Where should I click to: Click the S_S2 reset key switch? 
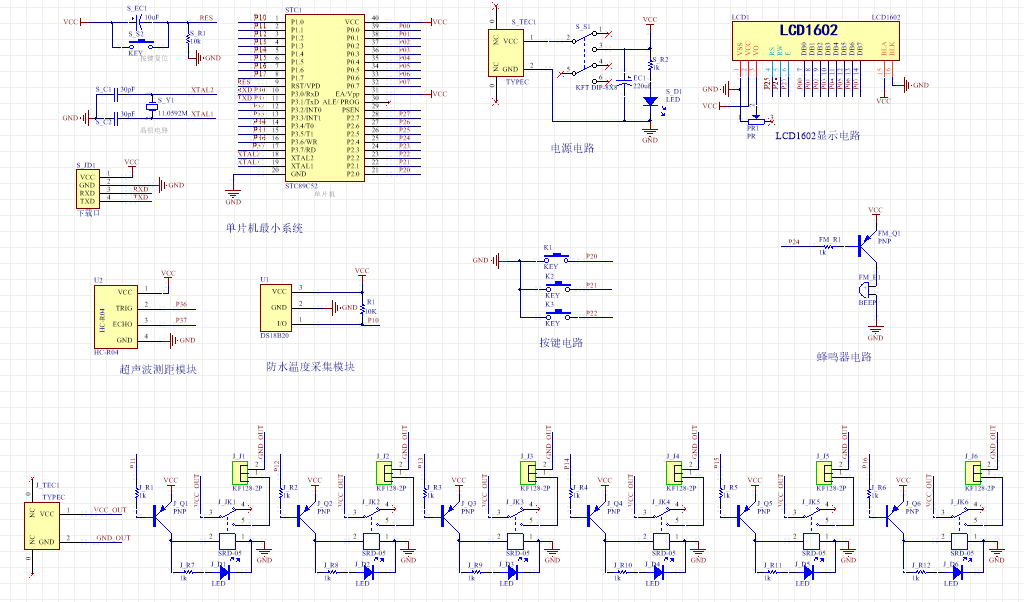138,46
